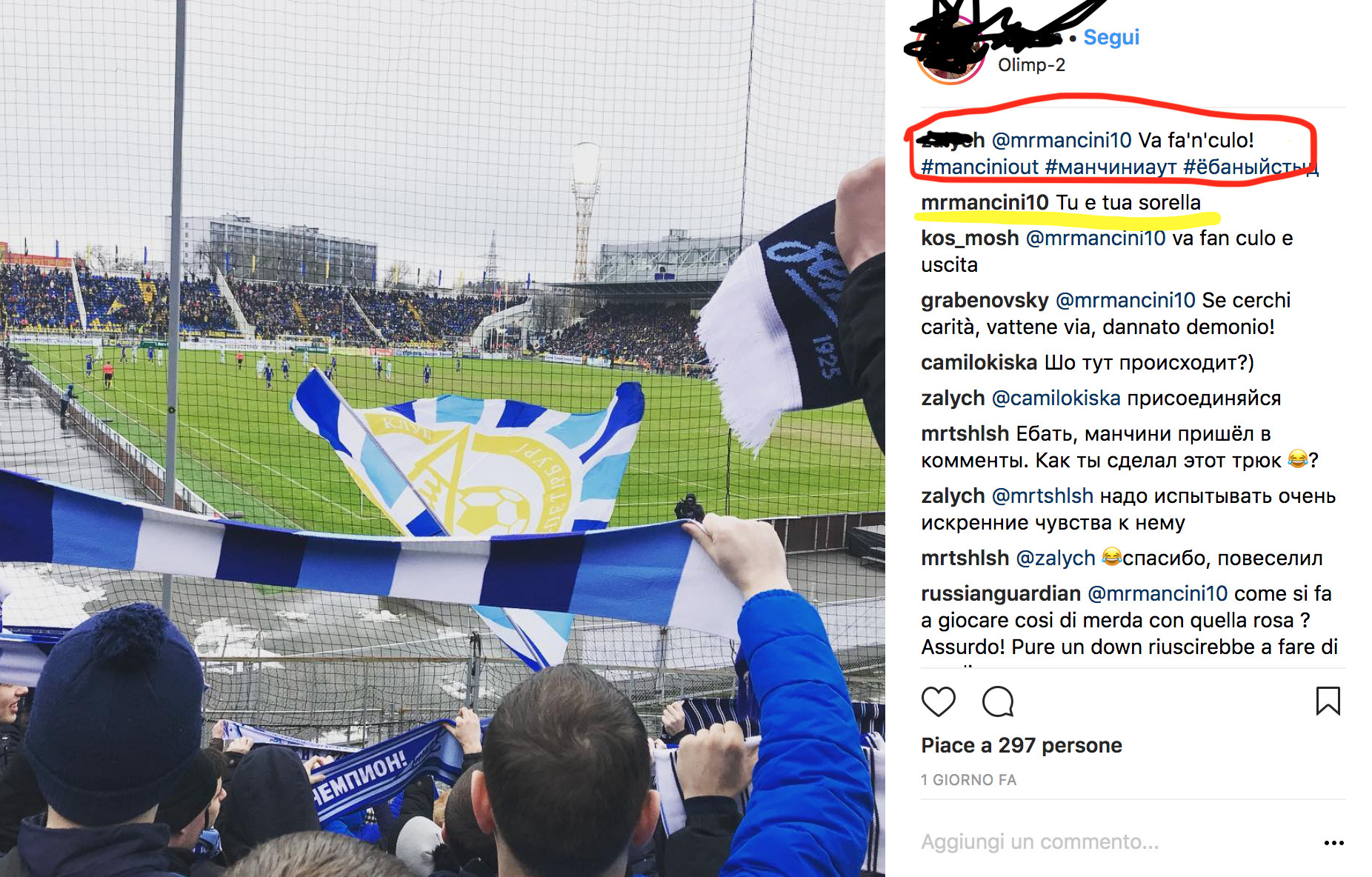
Task: Click the profile avatar picture
Action: [x=950, y=50]
